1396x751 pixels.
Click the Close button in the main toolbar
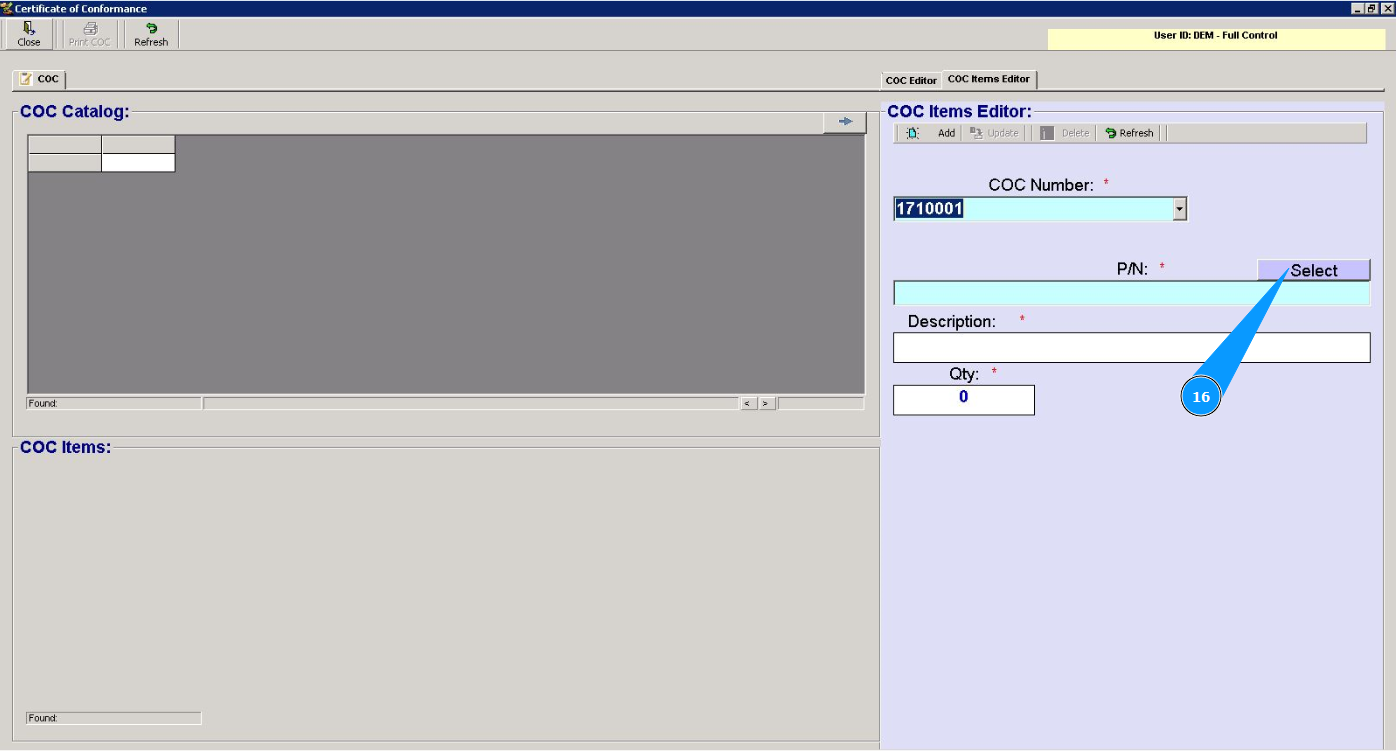click(x=29, y=35)
